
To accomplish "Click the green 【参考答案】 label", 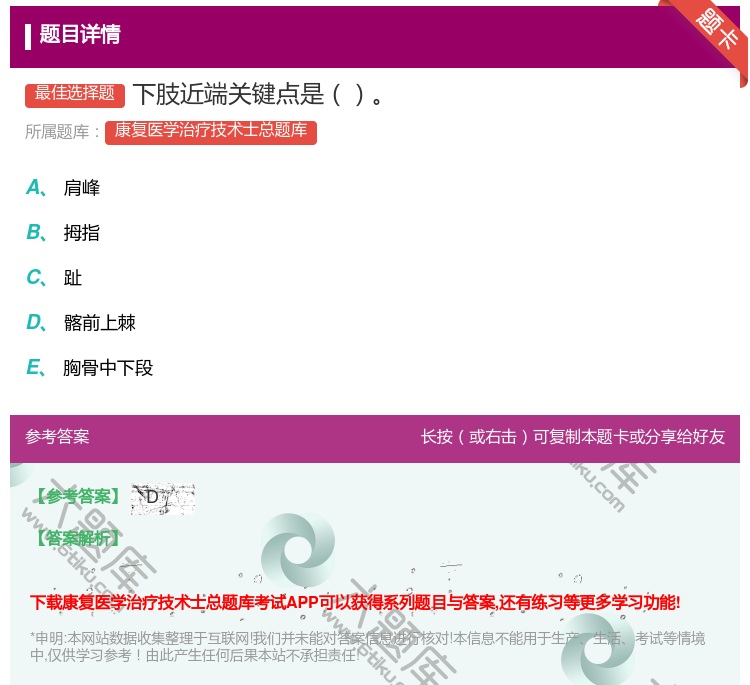I will pyautogui.click(x=79, y=497).
